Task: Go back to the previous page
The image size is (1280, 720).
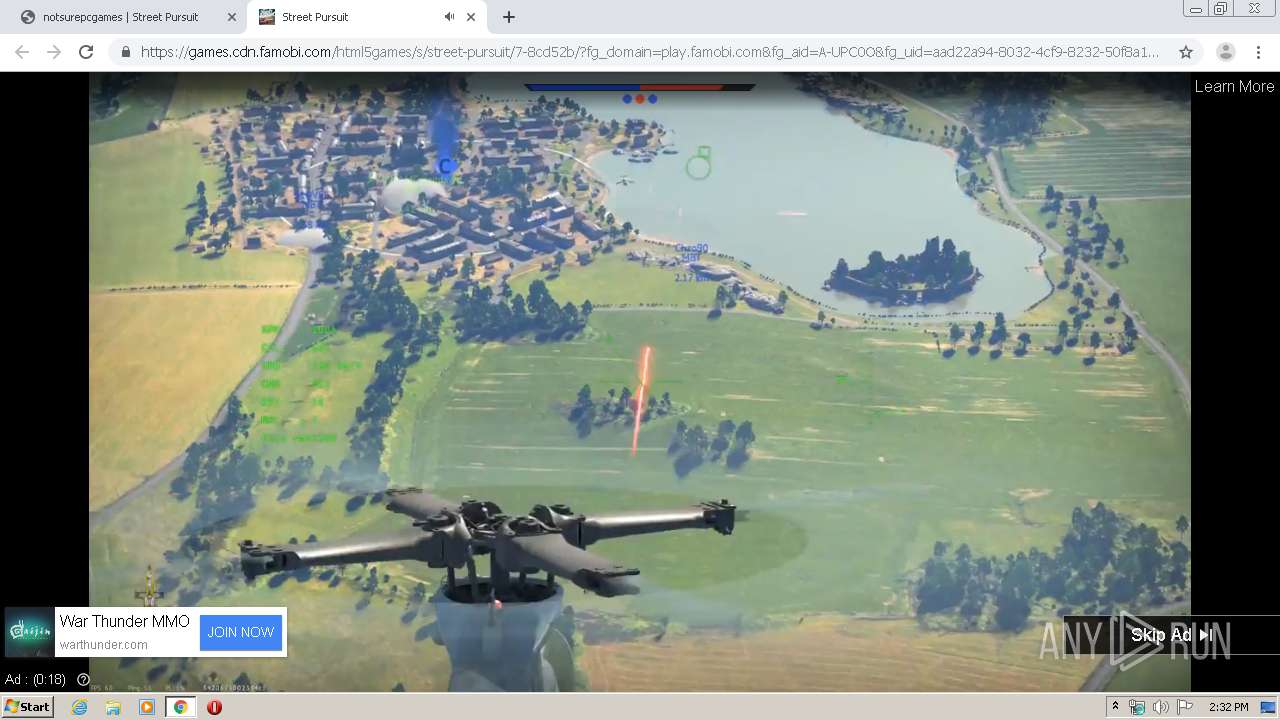Action: click(x=22, y=52)
